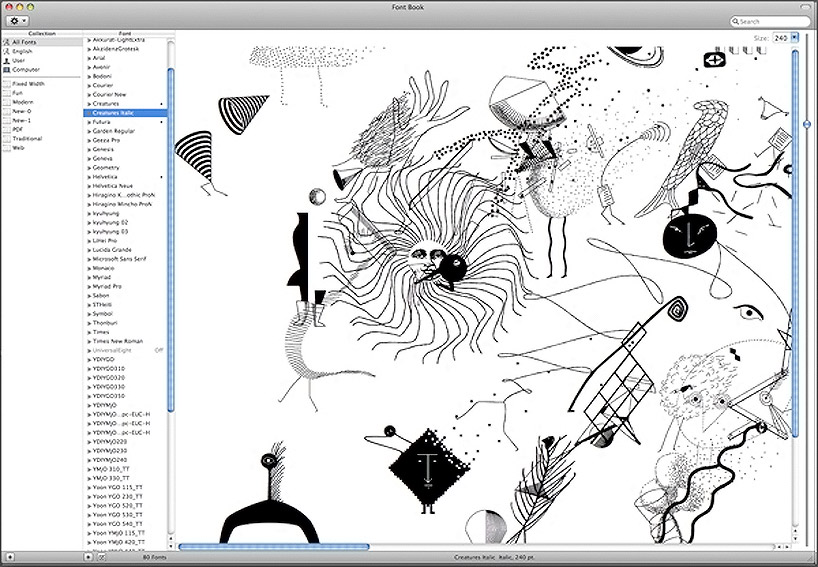Image resolution: width=818 pixels, height=567 pixels.
Task: Click the font size slider knob
Action: click(807, 124)
